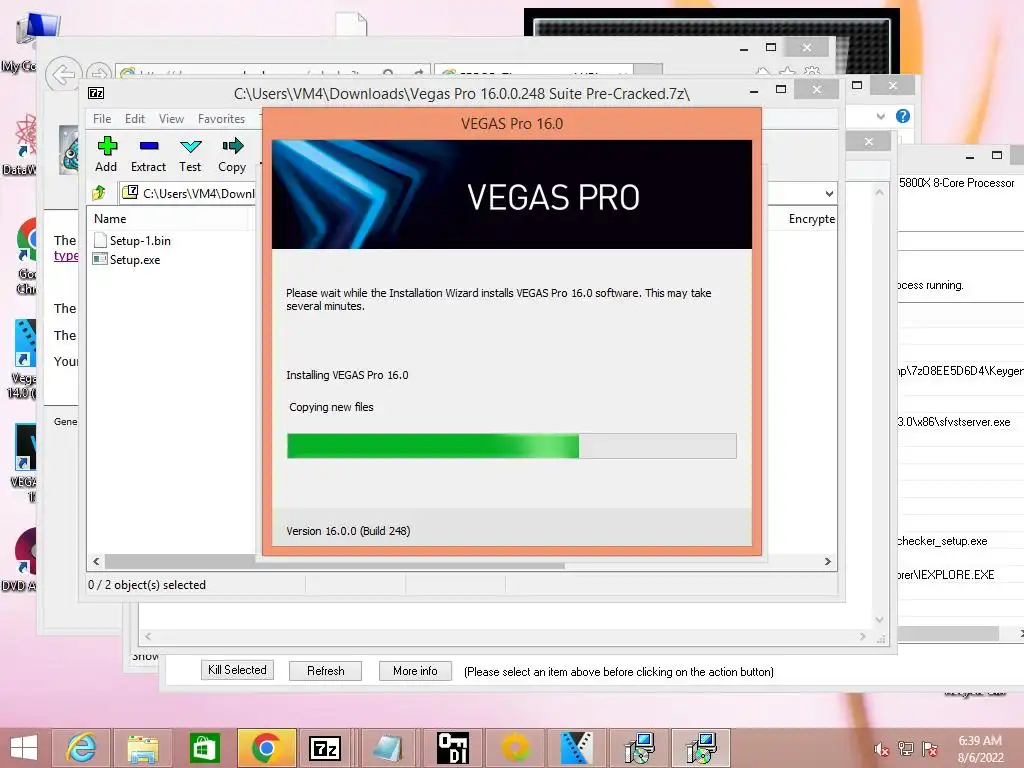Click the Copy icon in 7-Zip toolbar
The width and height of the screenshot is (1024, 768).
232,146
